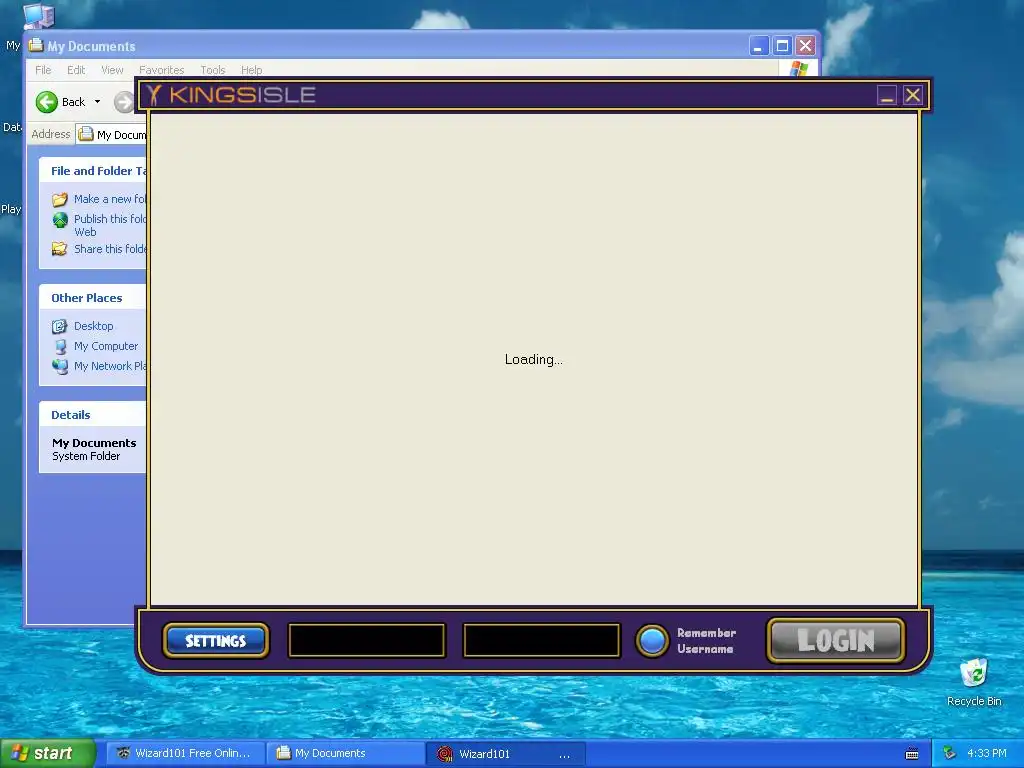Click the My Computer icon under Other Places
This screenshot has height=768, width=1024.
60,346
